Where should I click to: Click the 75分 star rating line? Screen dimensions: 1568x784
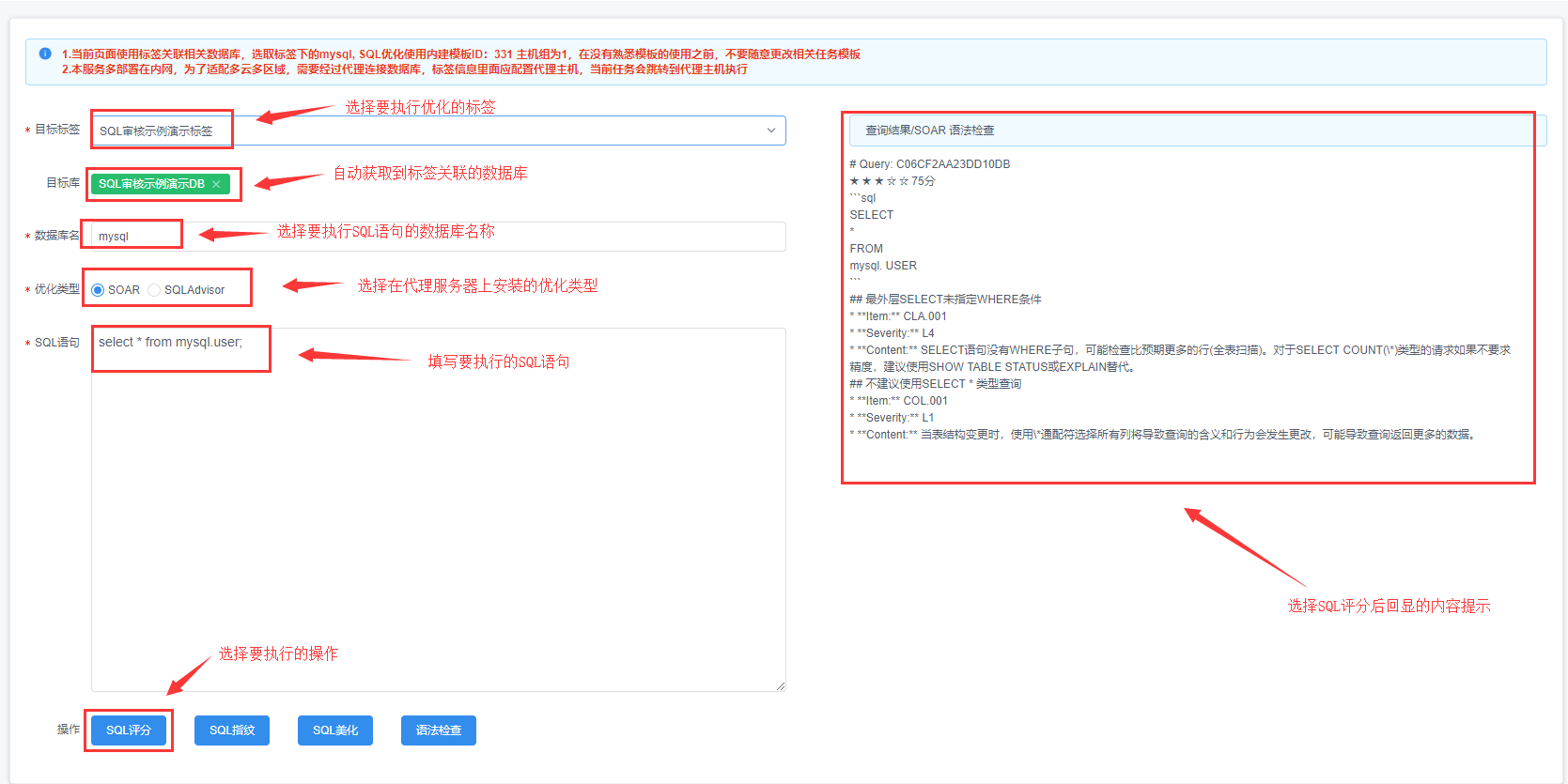coord(893,181)
